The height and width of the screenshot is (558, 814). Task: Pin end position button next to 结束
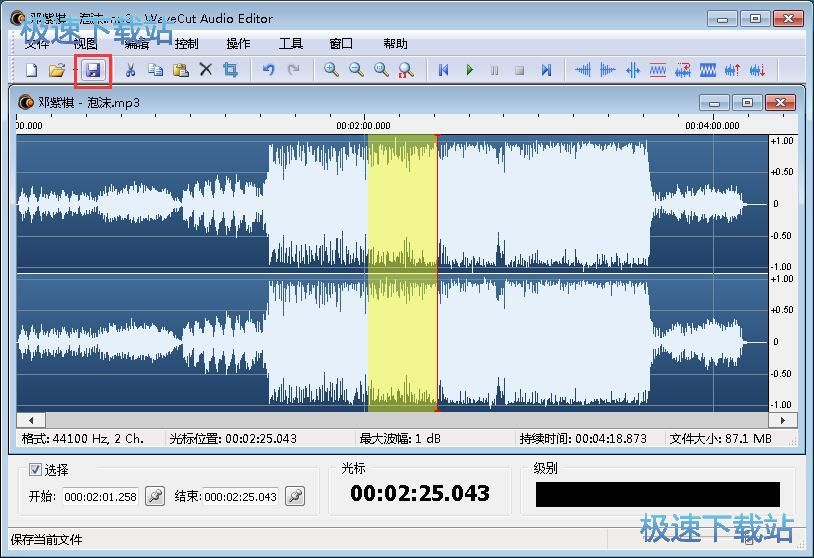click(x=295, y=496)
